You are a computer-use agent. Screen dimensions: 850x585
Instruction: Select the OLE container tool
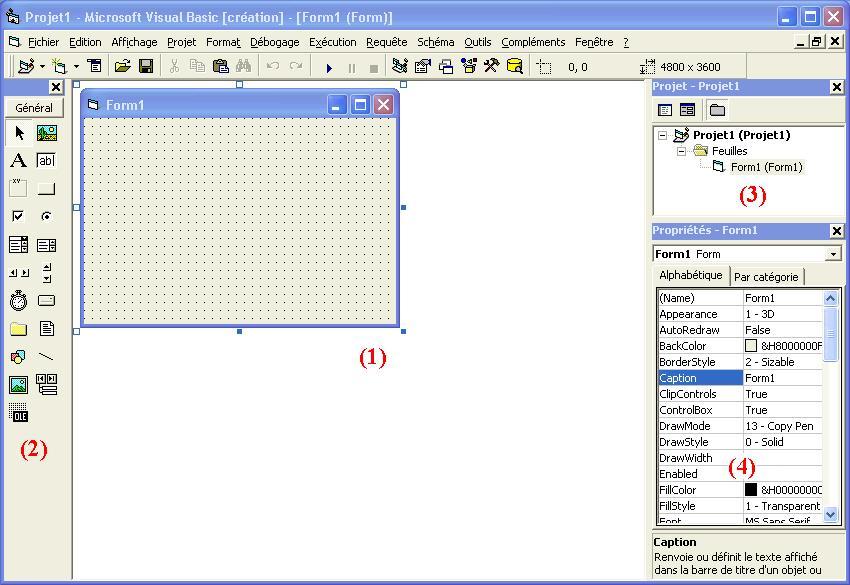18,413
